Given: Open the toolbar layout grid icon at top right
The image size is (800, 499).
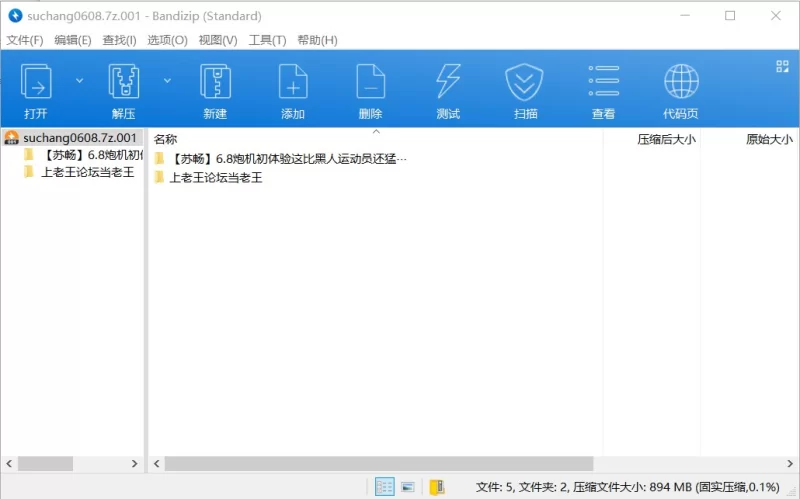Looking at the screenshot, I should point(782,67).
